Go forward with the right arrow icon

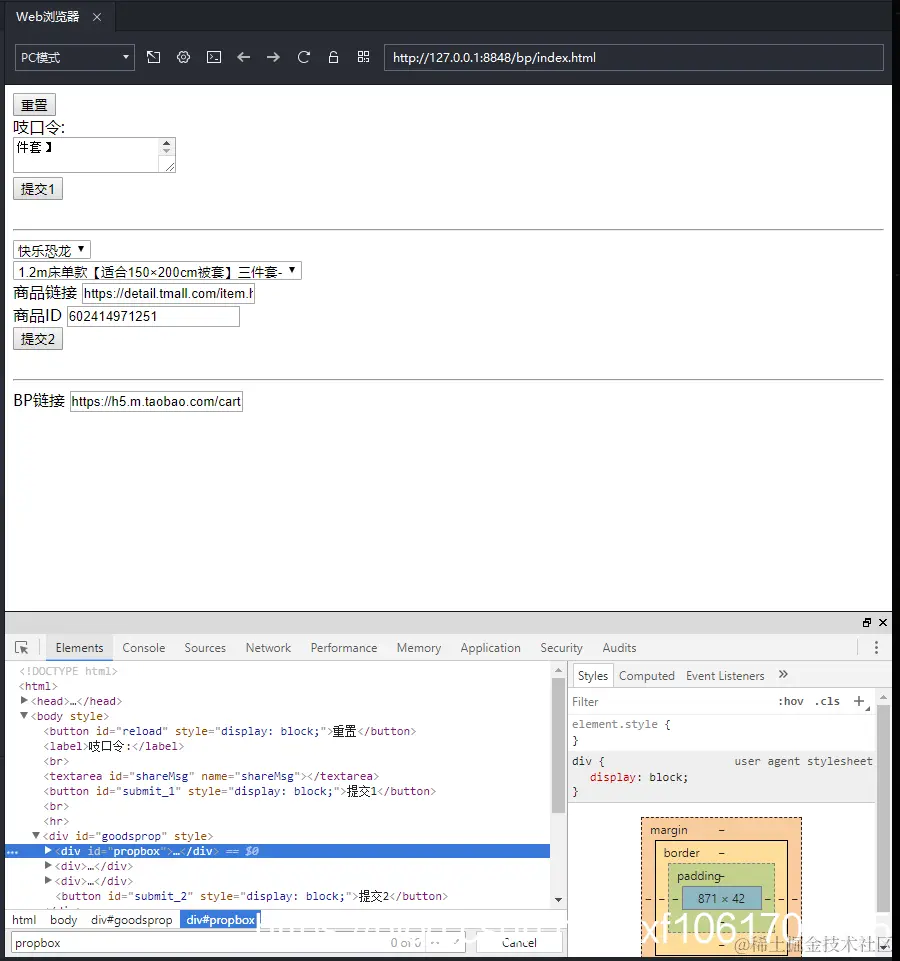click(x=273, y=57)
